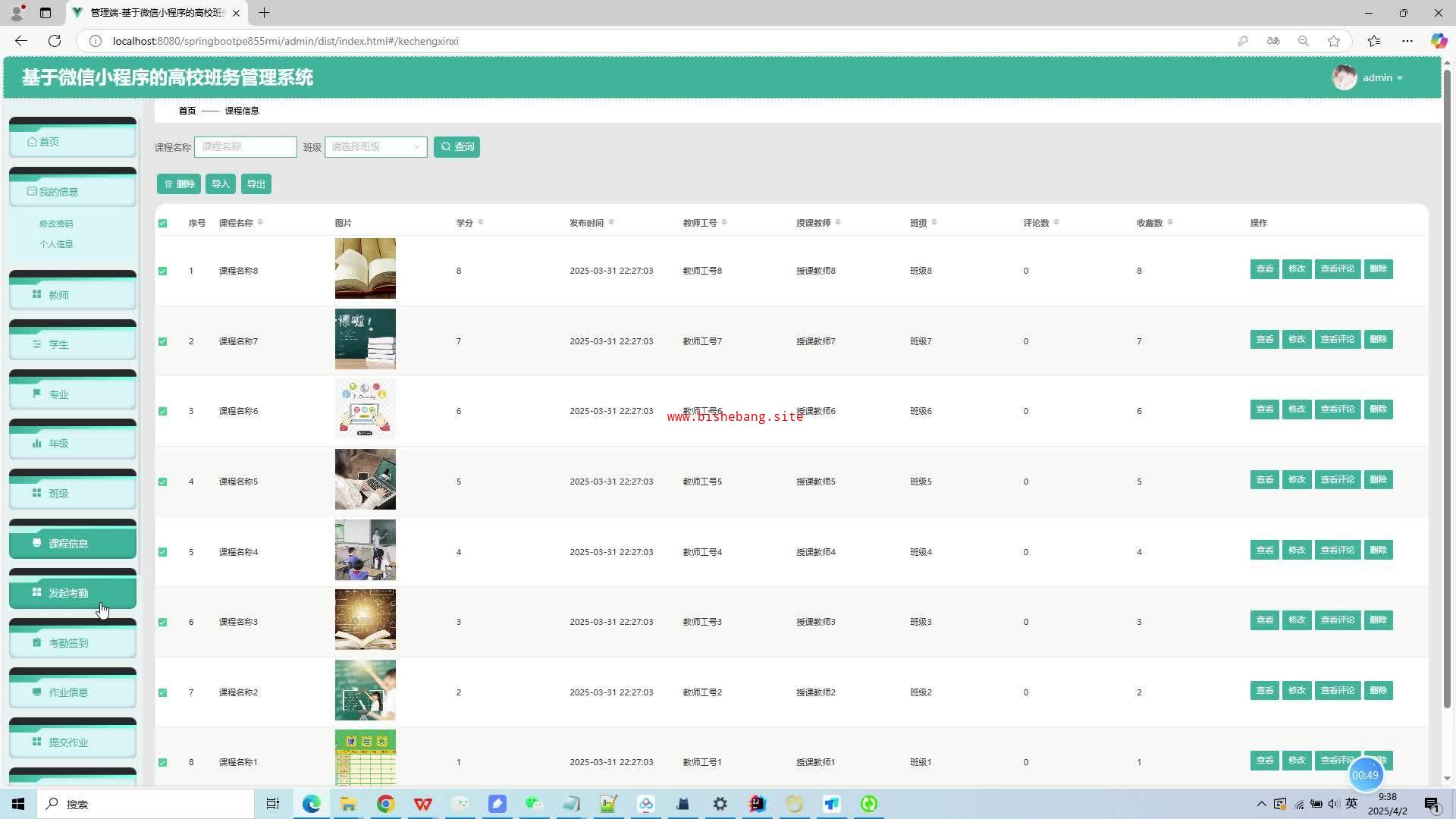Click the browser refresh icon

click(55, 41)
